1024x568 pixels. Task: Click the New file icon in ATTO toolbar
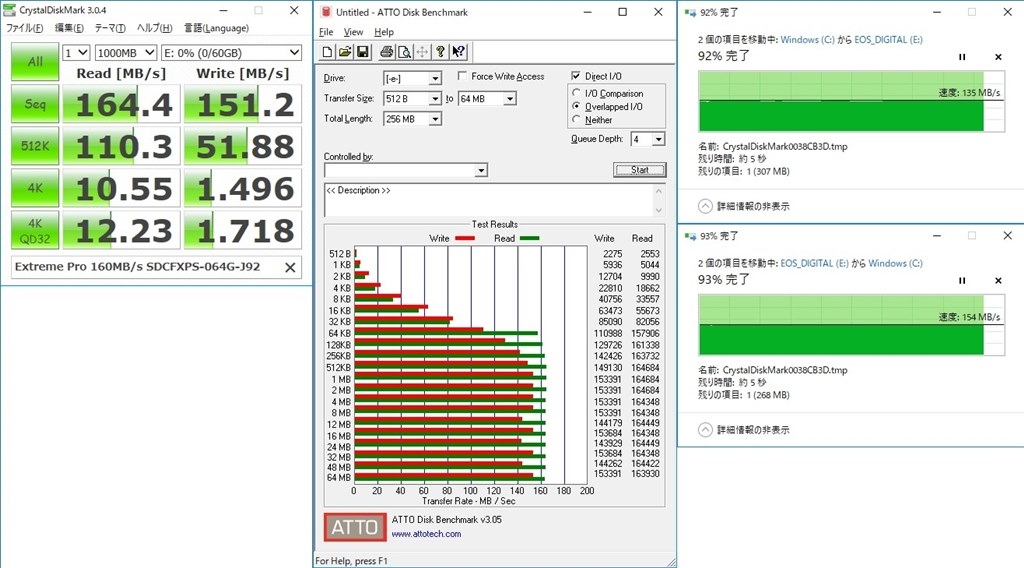pos(327,52)
